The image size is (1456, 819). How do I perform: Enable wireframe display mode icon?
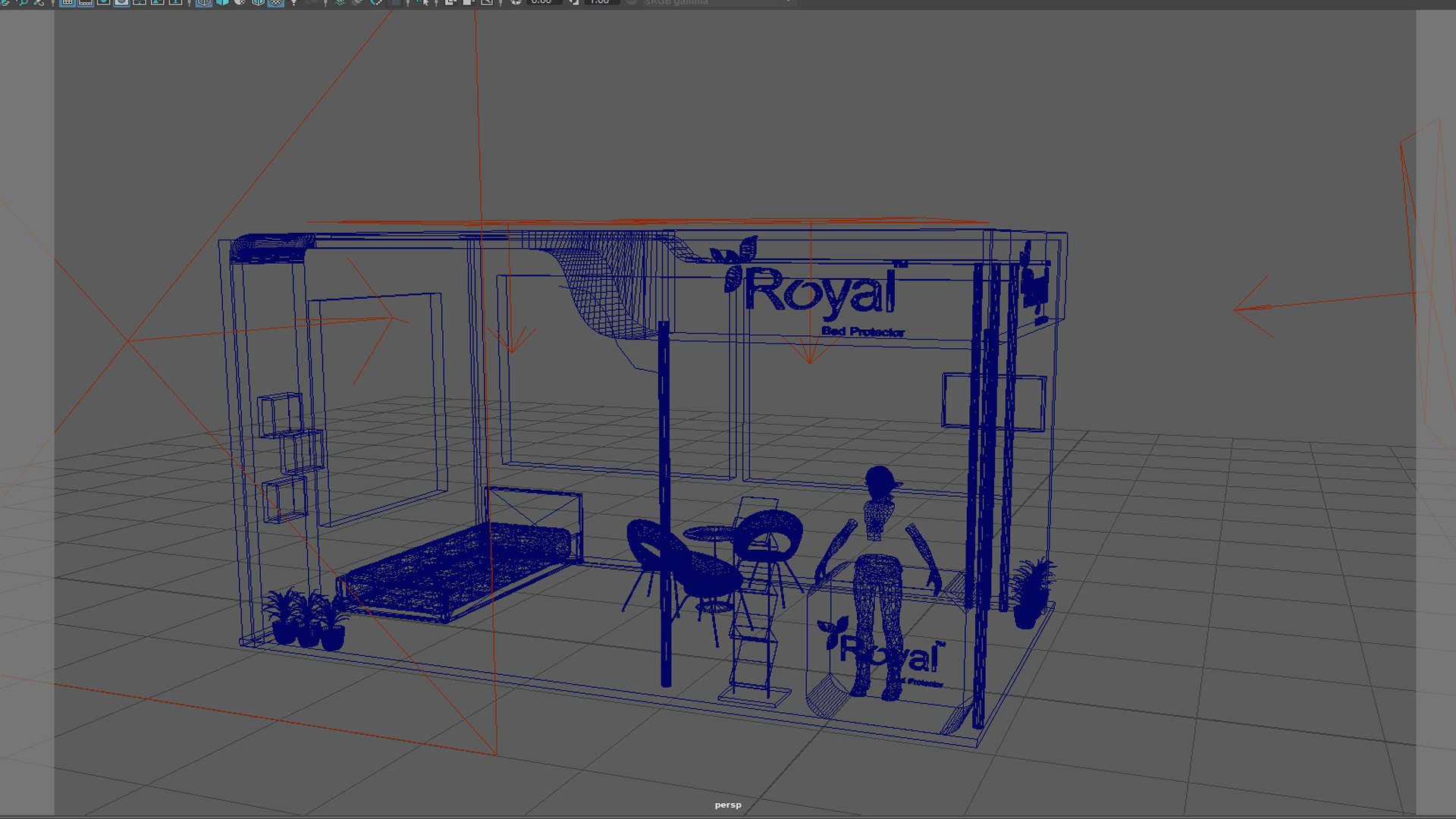click(x=204, y=2)
